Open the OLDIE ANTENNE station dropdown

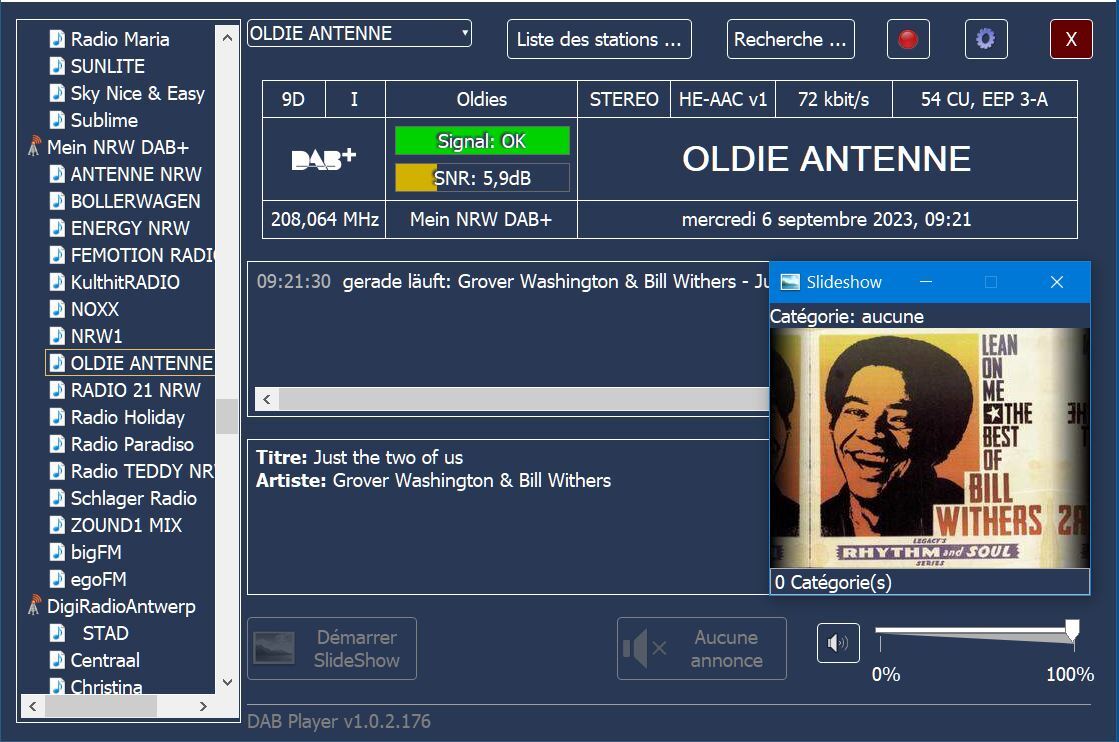click(x=359, y=33)
